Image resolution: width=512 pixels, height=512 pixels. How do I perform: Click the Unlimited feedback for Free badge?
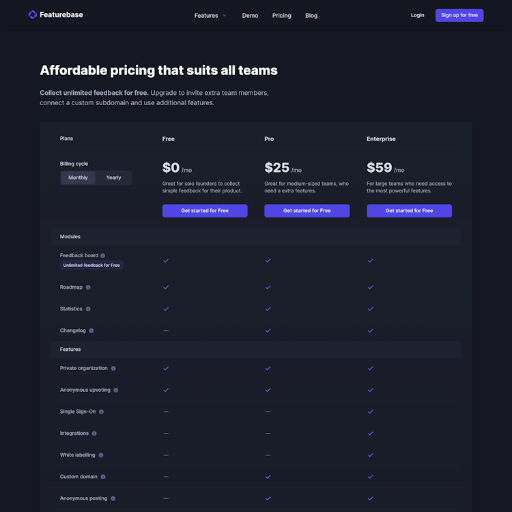pyautogui.click(x=91, y=265)
